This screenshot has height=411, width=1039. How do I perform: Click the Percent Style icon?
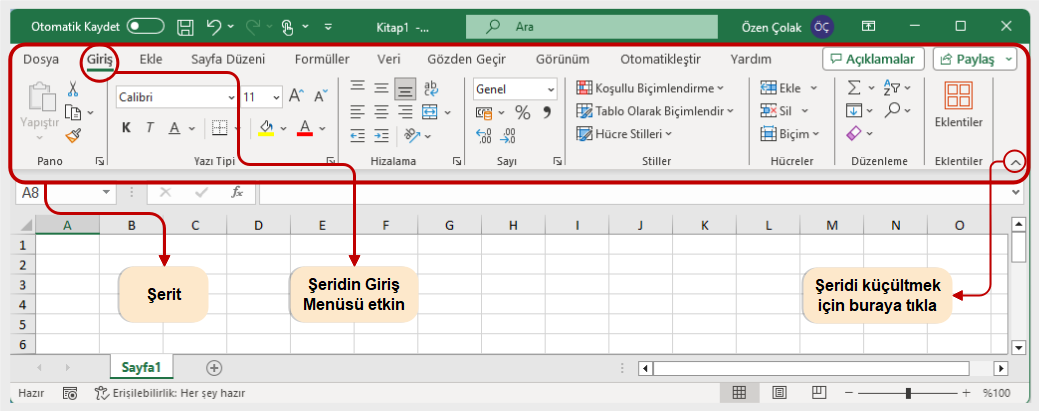pos(523,113)
